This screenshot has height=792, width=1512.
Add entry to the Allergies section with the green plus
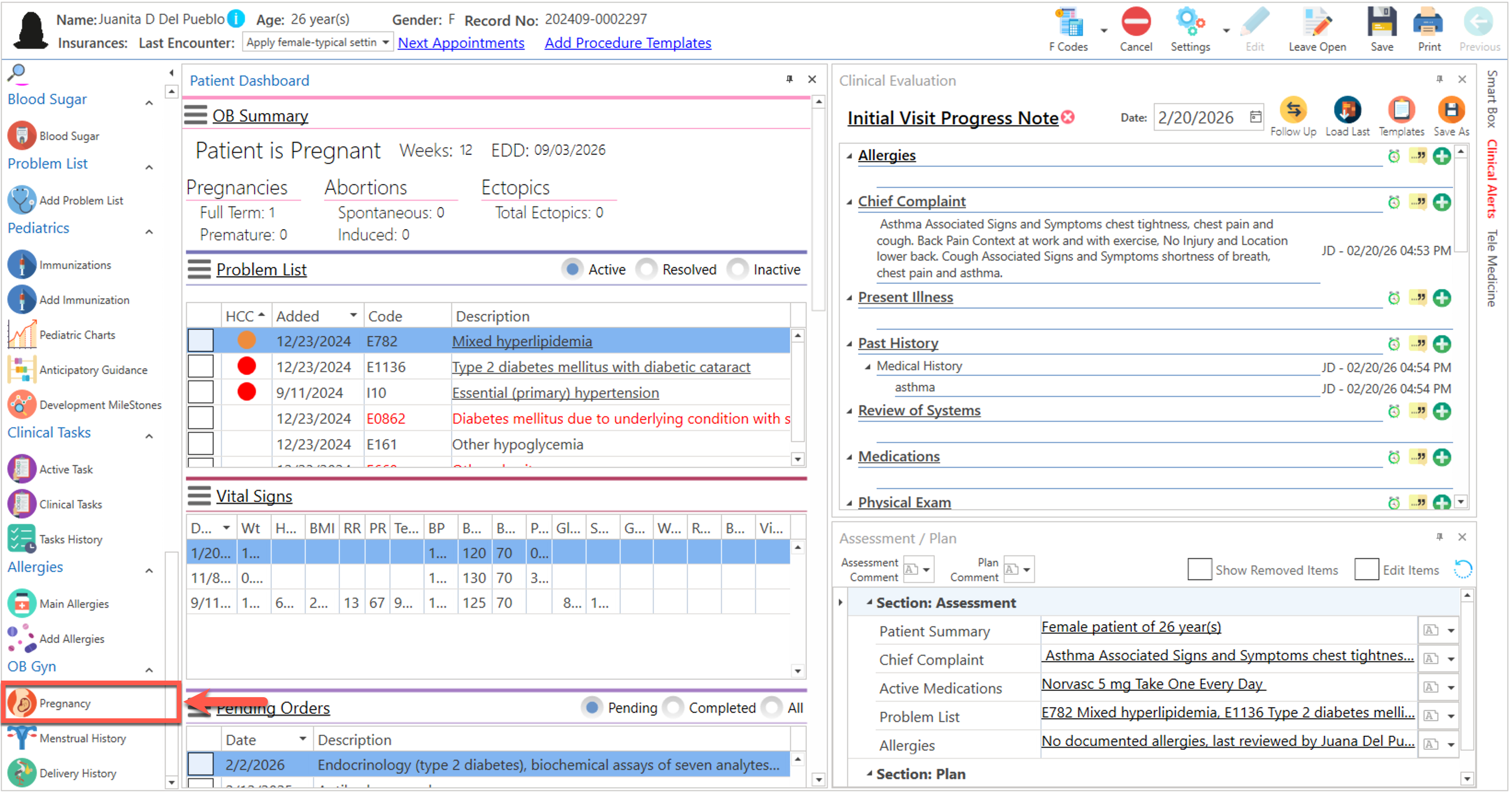[x=1441, y=156]
